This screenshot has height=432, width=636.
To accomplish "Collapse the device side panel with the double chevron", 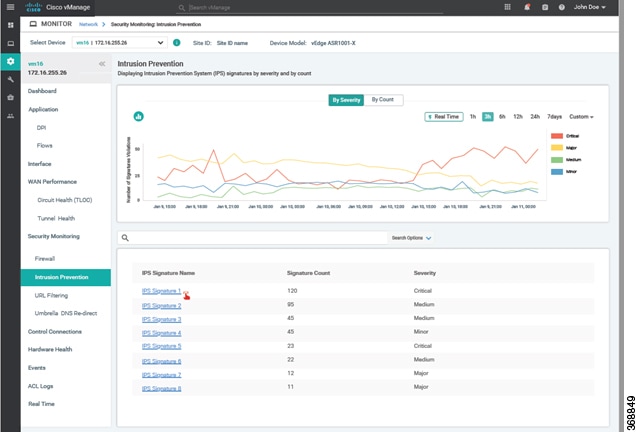I will [102, 64].
